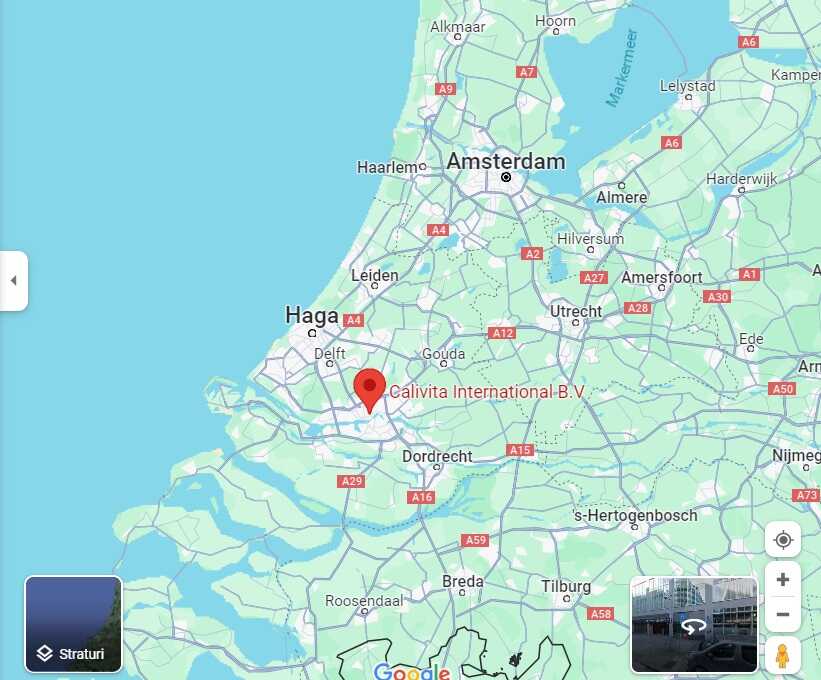This screenshot has width=821, height=680.
Task: Activate the Street View pegman
Action: pyautogui.click(x=782, y=655)
